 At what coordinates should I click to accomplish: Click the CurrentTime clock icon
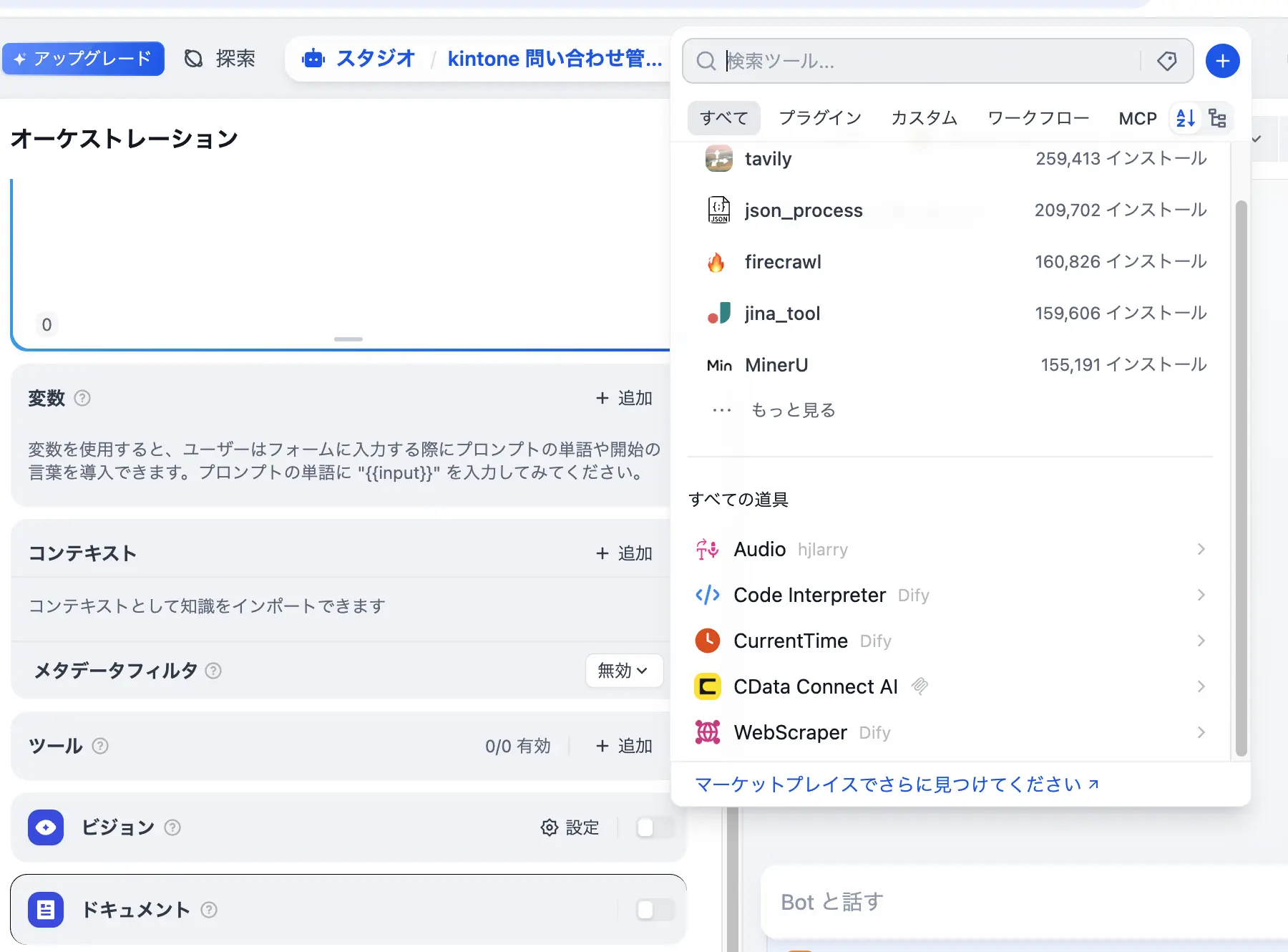[x=707, y=641]
